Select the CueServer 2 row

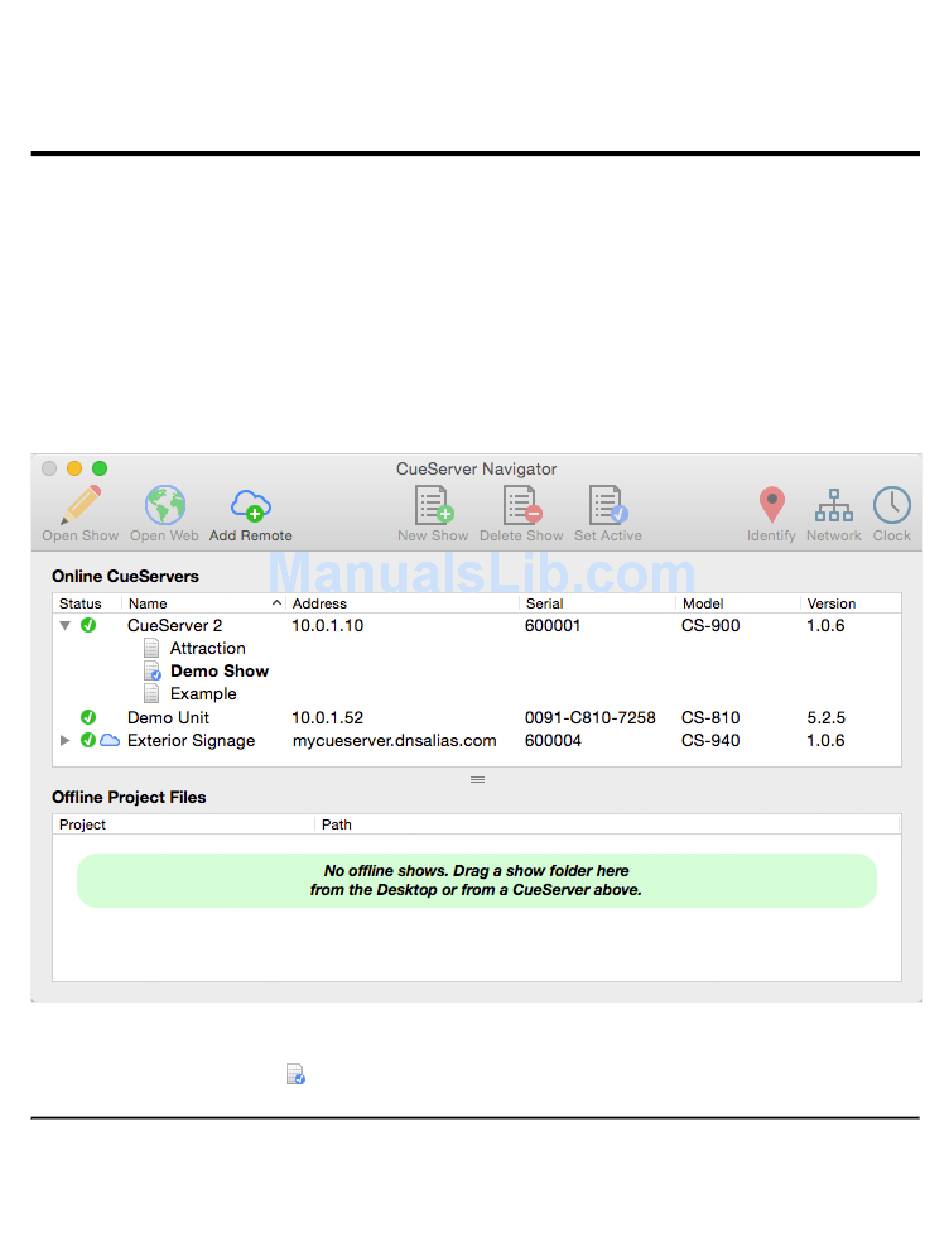477,626
